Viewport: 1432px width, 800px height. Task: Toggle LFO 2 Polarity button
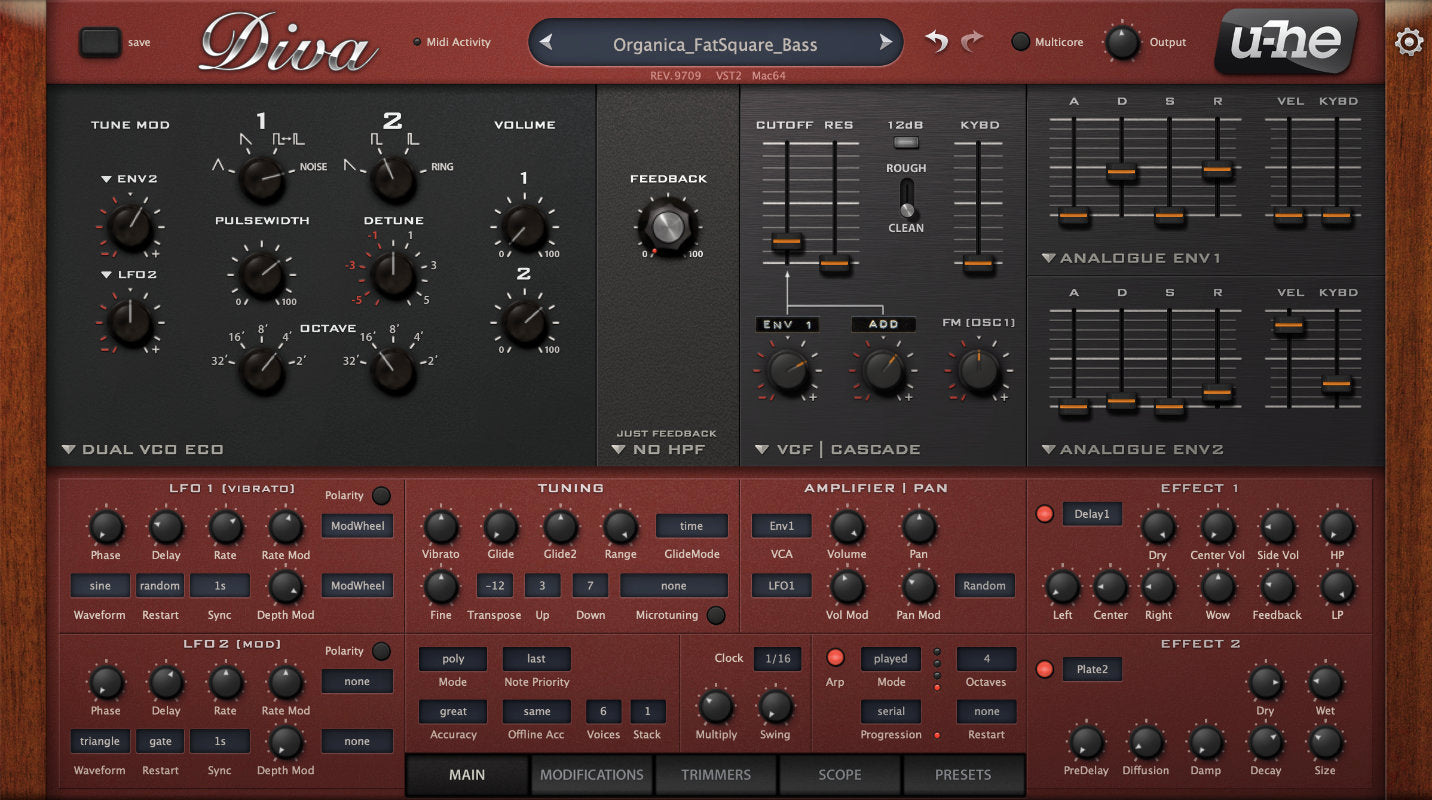[x=381, y=651]
